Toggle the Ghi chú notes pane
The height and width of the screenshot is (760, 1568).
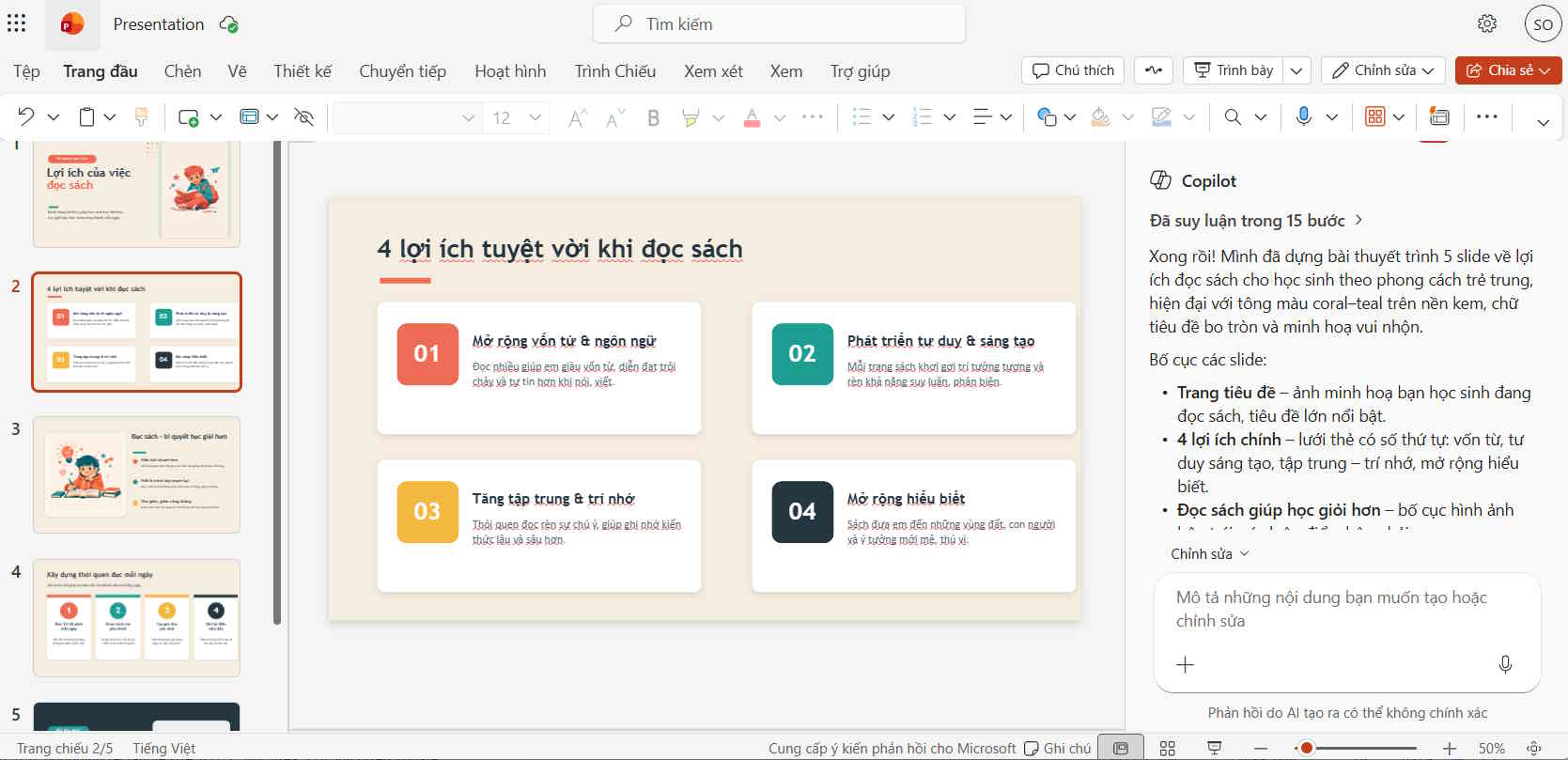(1058, 748)
